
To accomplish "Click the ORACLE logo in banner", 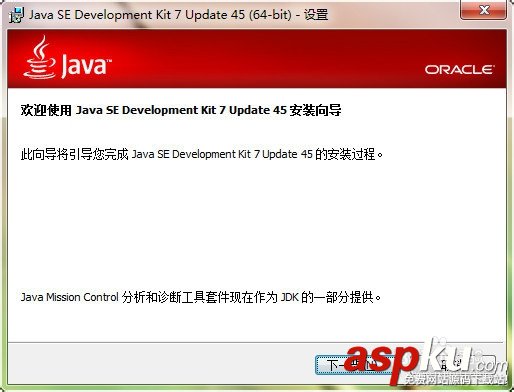I will click(x=460, y=70).
